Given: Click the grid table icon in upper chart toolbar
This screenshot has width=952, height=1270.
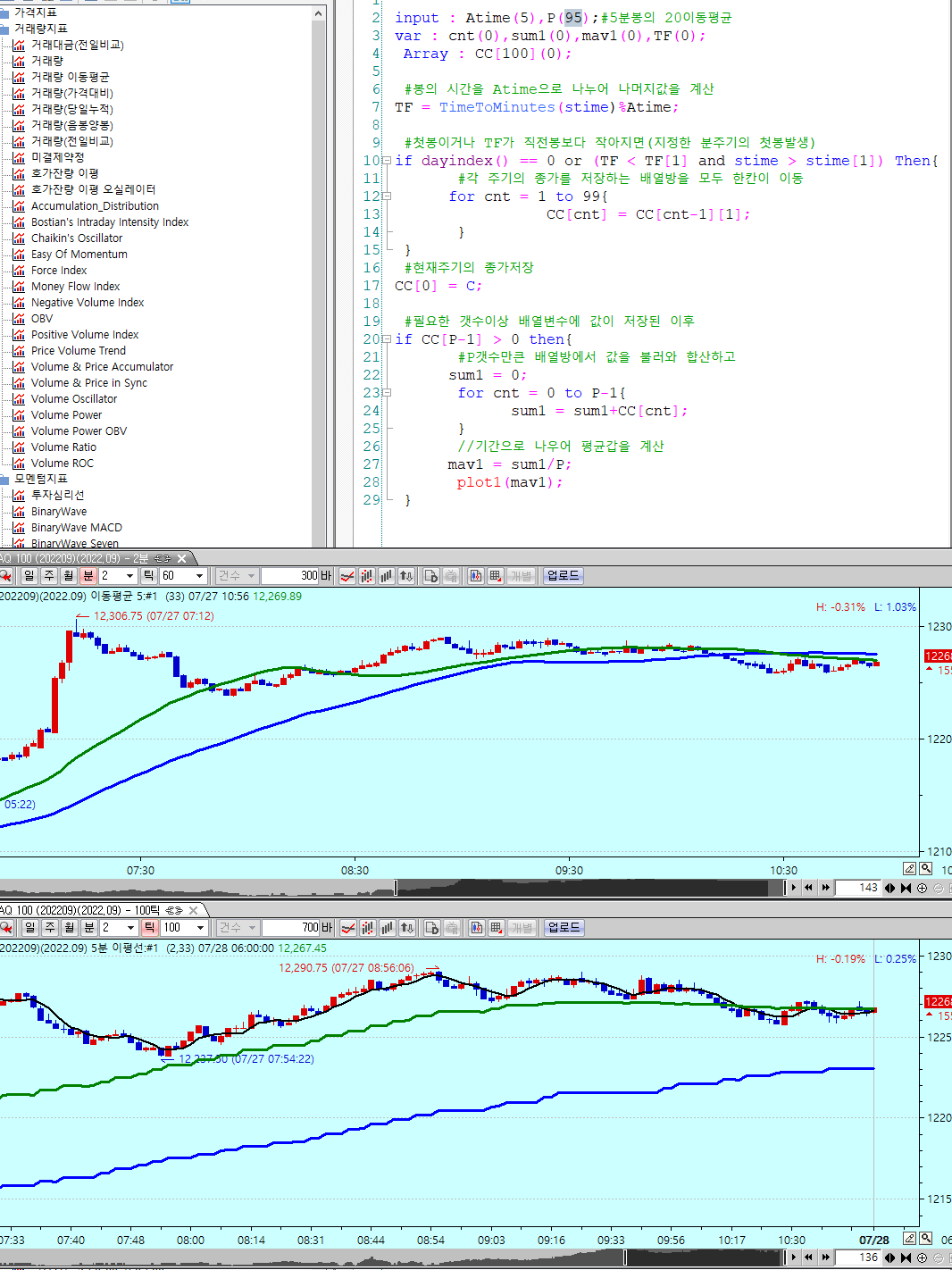Looking at the screenshot, I should point(496,576).
